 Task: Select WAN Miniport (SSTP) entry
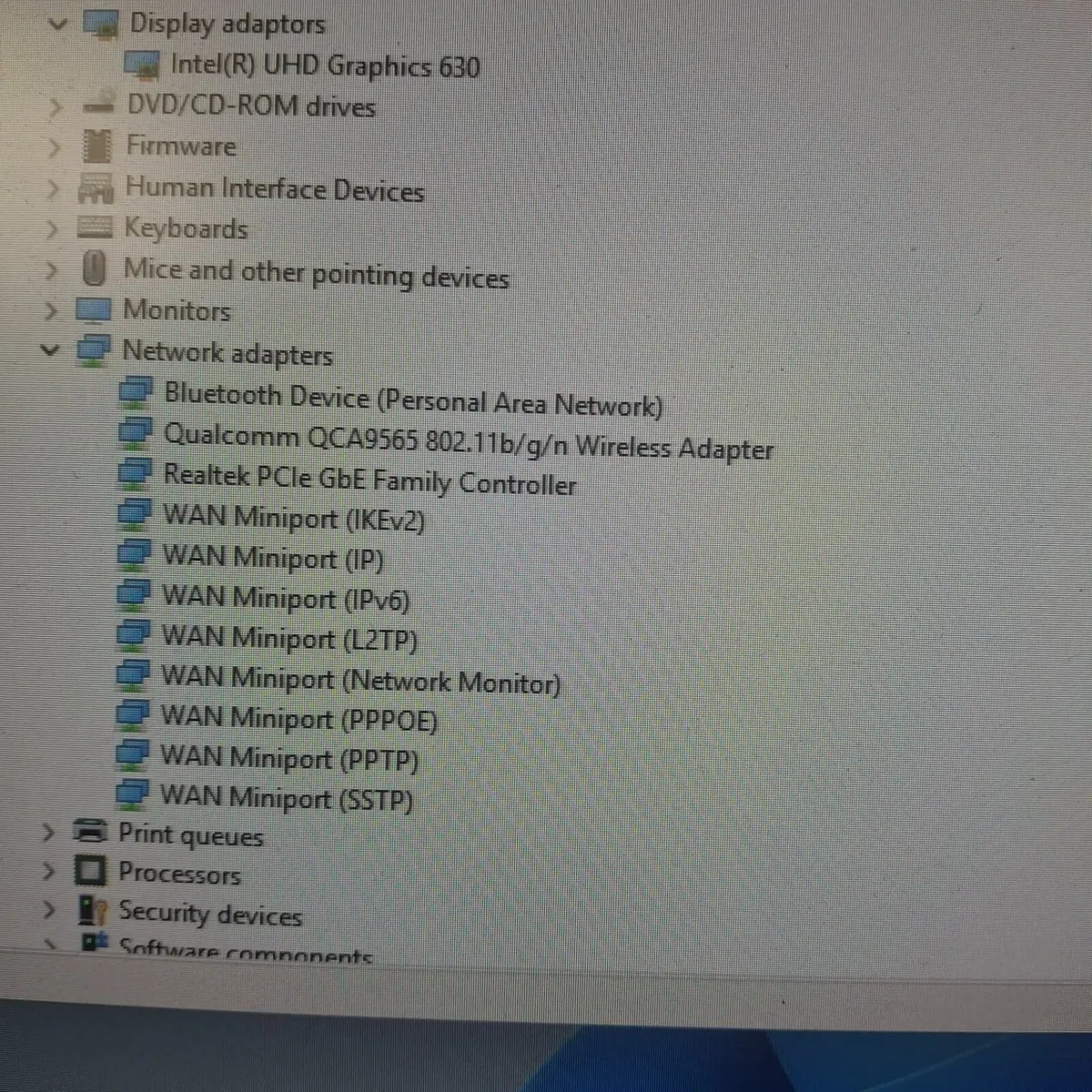pyautogui.click(x=287, y=798)
